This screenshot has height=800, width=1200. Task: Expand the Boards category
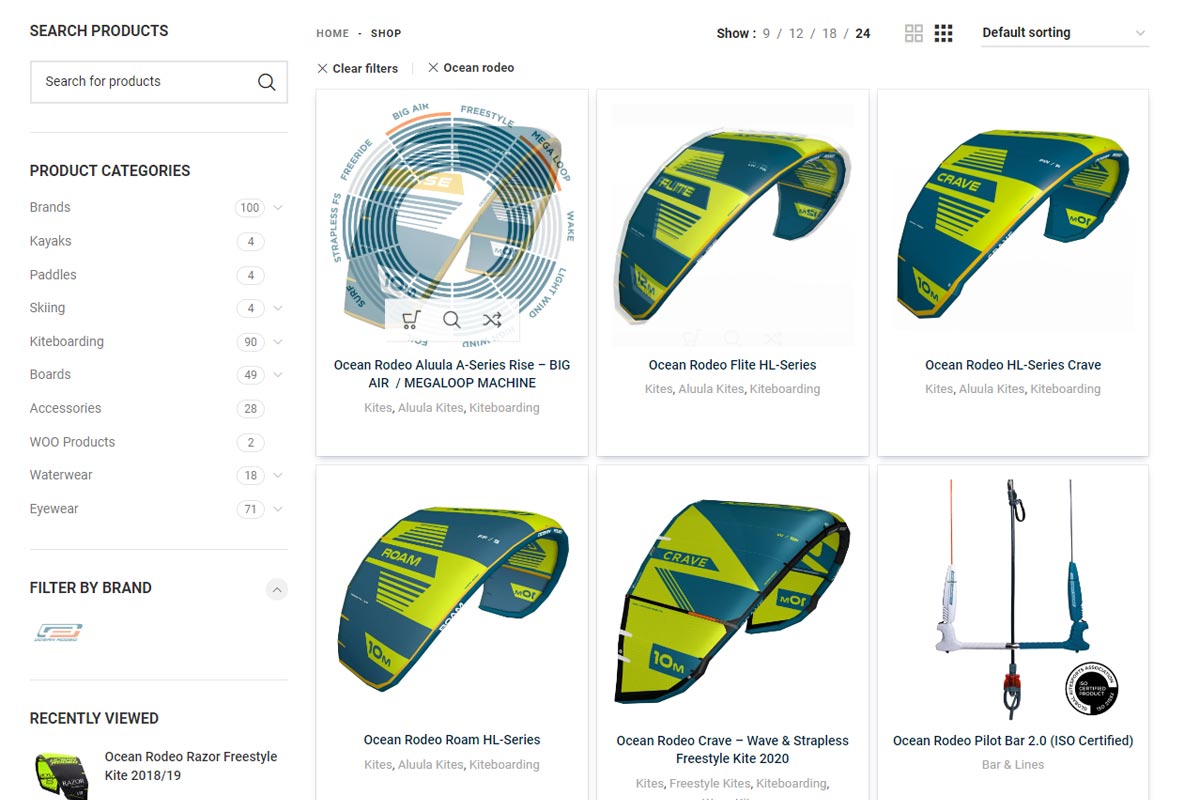coord(278,375)
